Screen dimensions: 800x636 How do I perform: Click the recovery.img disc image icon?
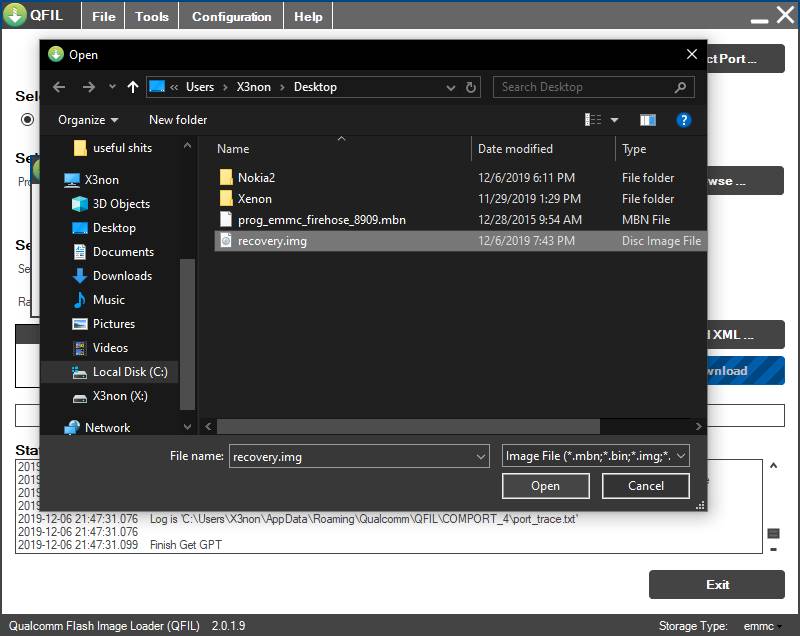pos(226,240)
